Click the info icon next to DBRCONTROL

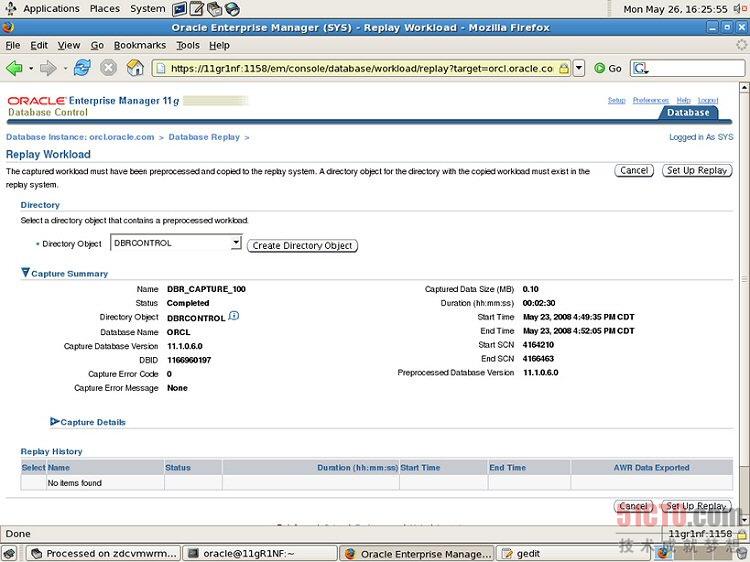[234, 316]
